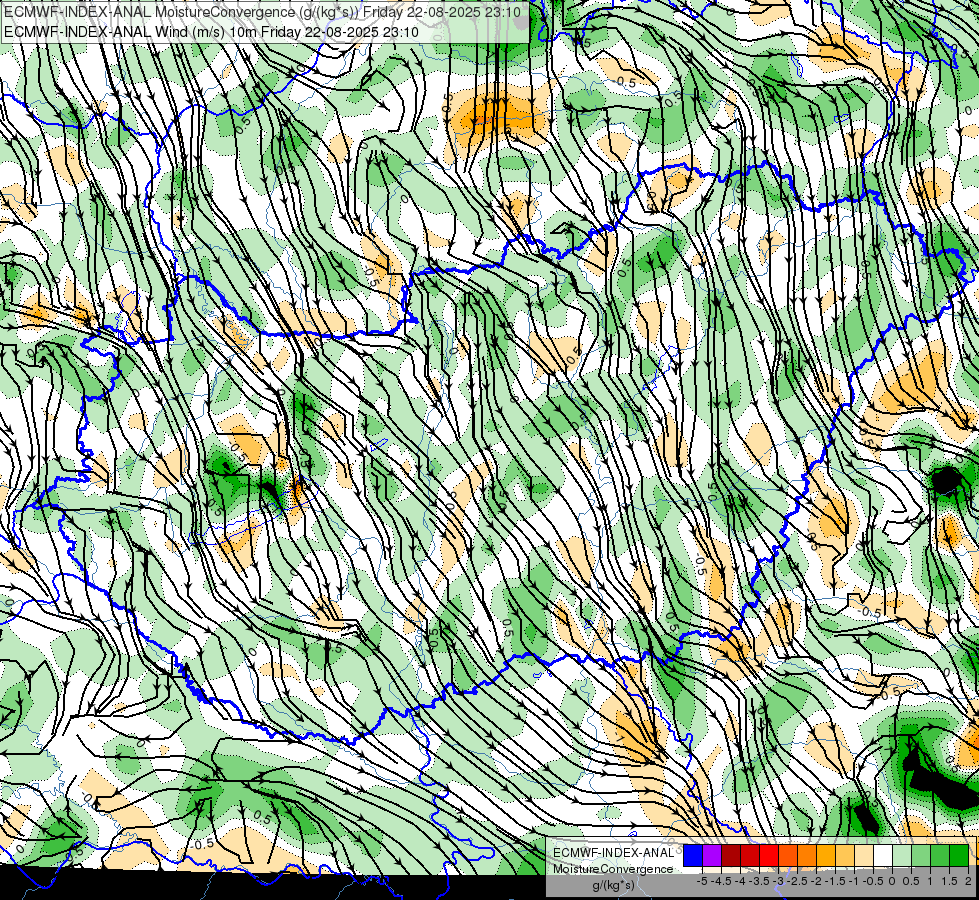
Task: Click the blue legend swatch above -5
Action: (693, 856)
